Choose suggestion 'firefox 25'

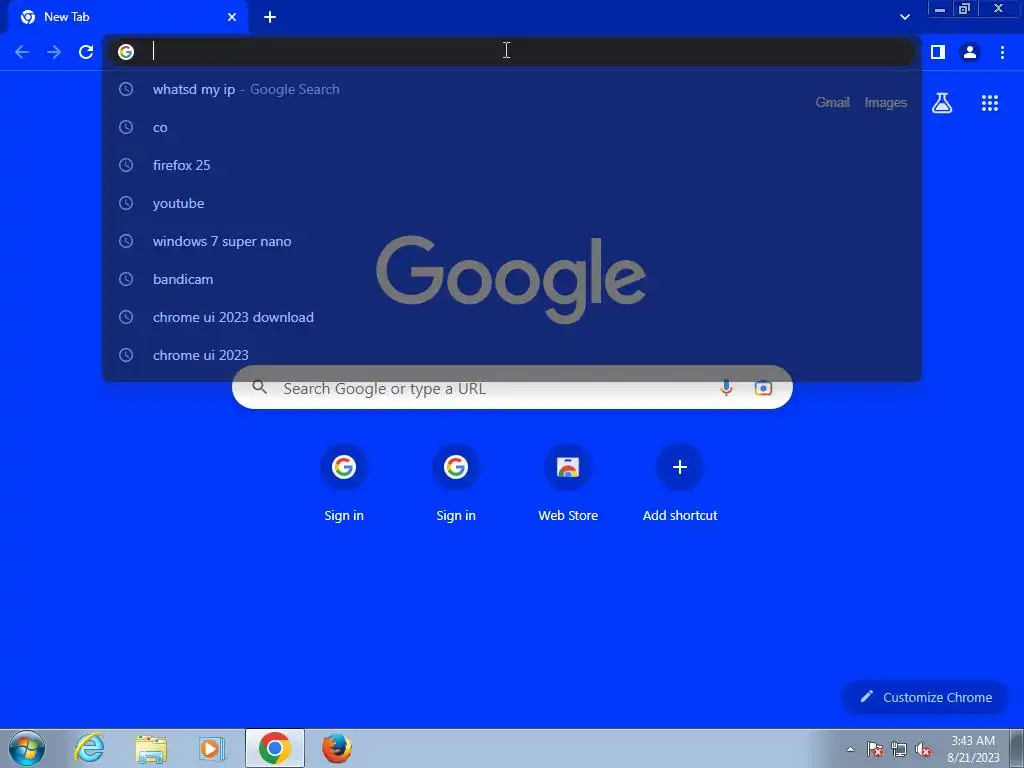click(512, 165)
